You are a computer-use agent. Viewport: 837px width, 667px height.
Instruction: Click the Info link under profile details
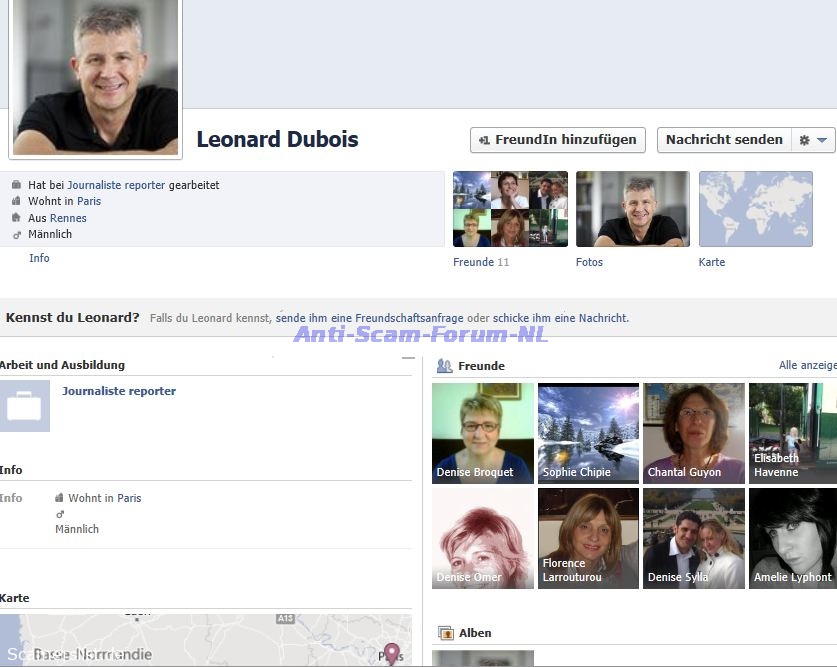[x=39, y=258]
